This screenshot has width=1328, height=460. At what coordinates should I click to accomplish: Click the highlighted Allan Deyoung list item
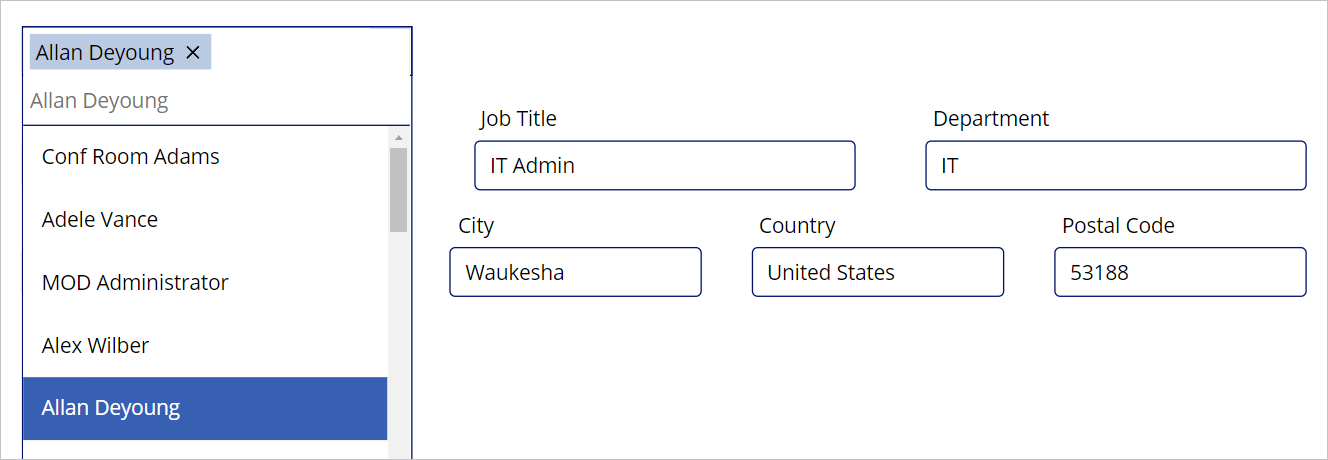[x=205, y=408]
